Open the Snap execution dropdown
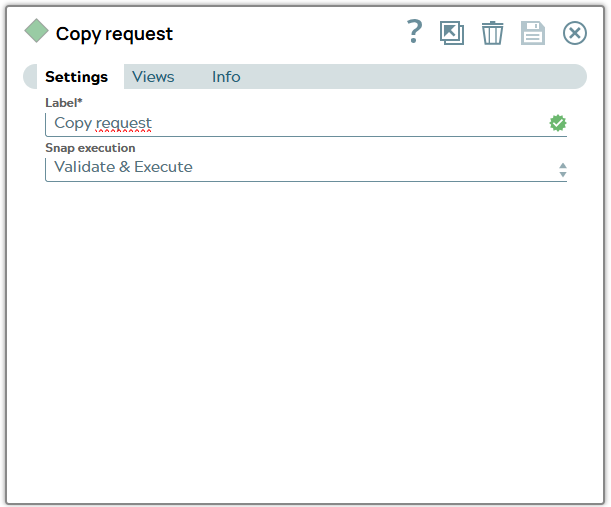 (x=306, y=169)
